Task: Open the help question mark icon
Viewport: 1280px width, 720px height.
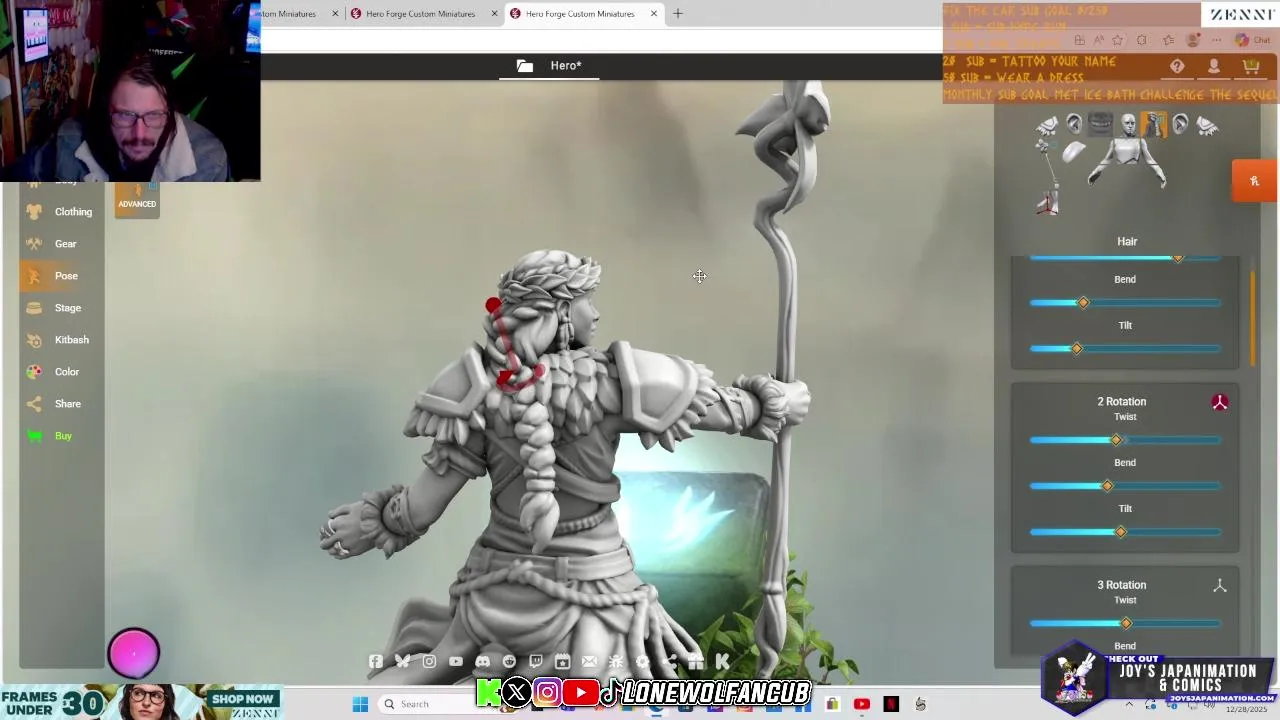Action: (1177, 66)
